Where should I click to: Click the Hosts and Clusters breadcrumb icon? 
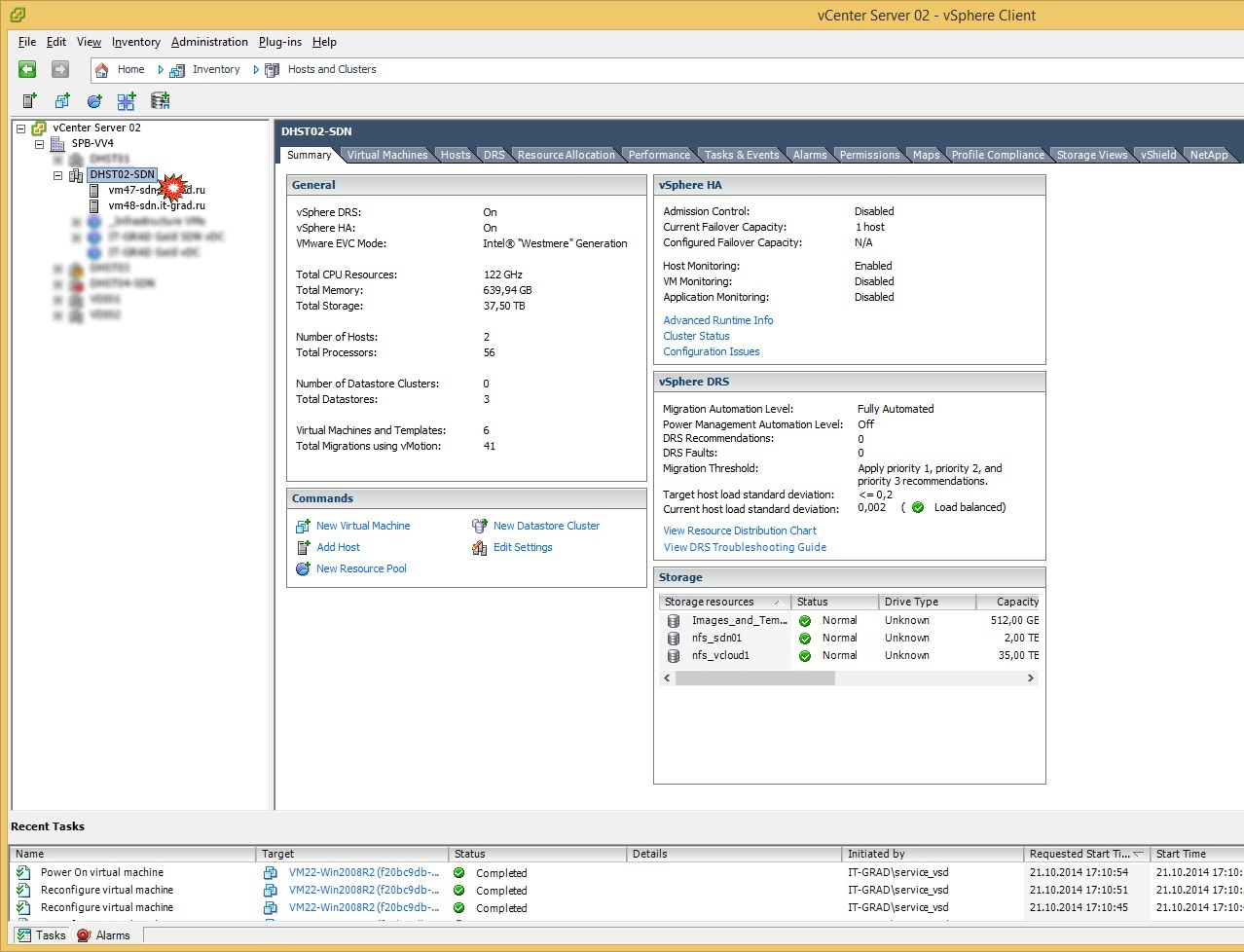pyautogui.click(x=273, y=70)
